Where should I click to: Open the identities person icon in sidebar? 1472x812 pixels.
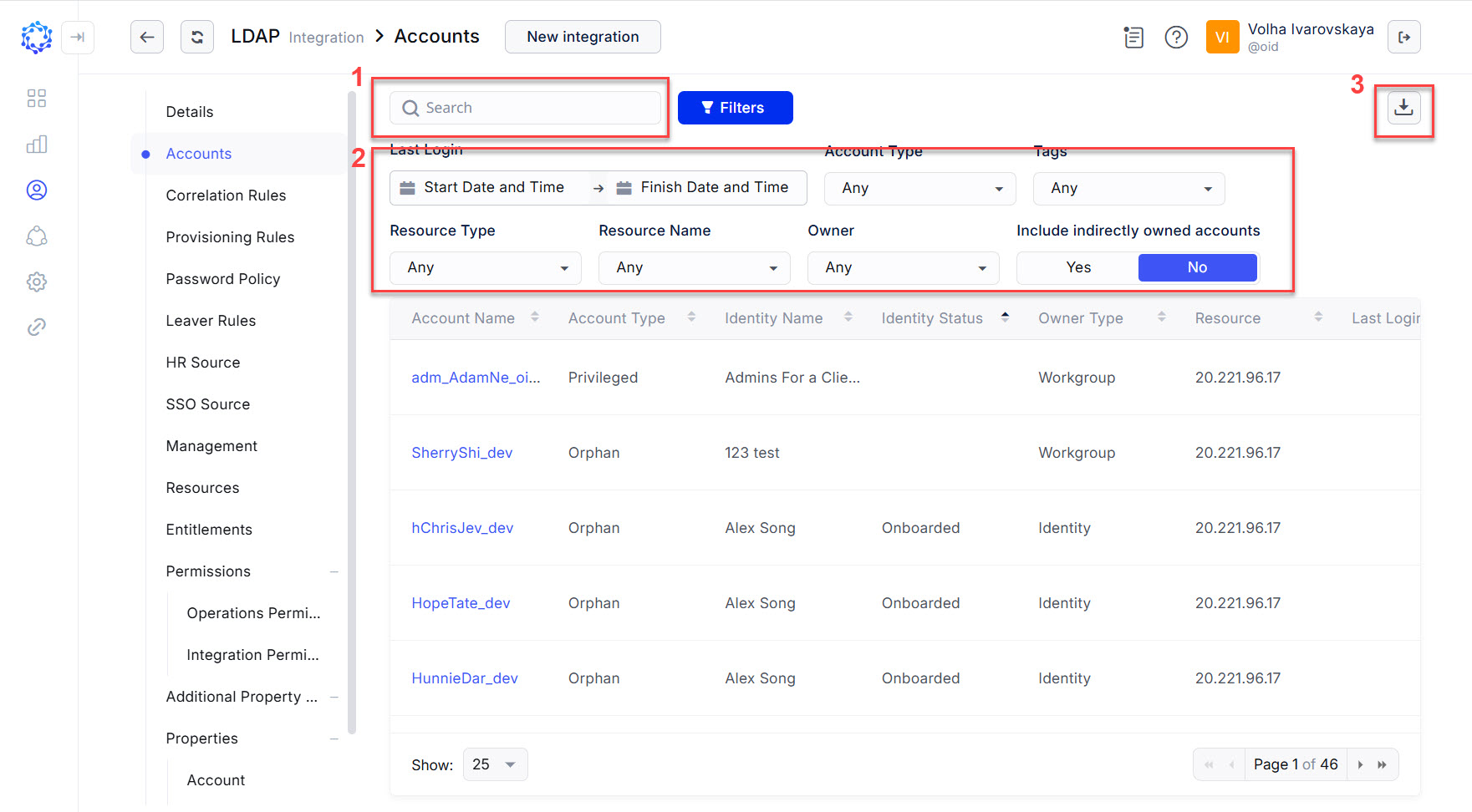tap(36, 190)
